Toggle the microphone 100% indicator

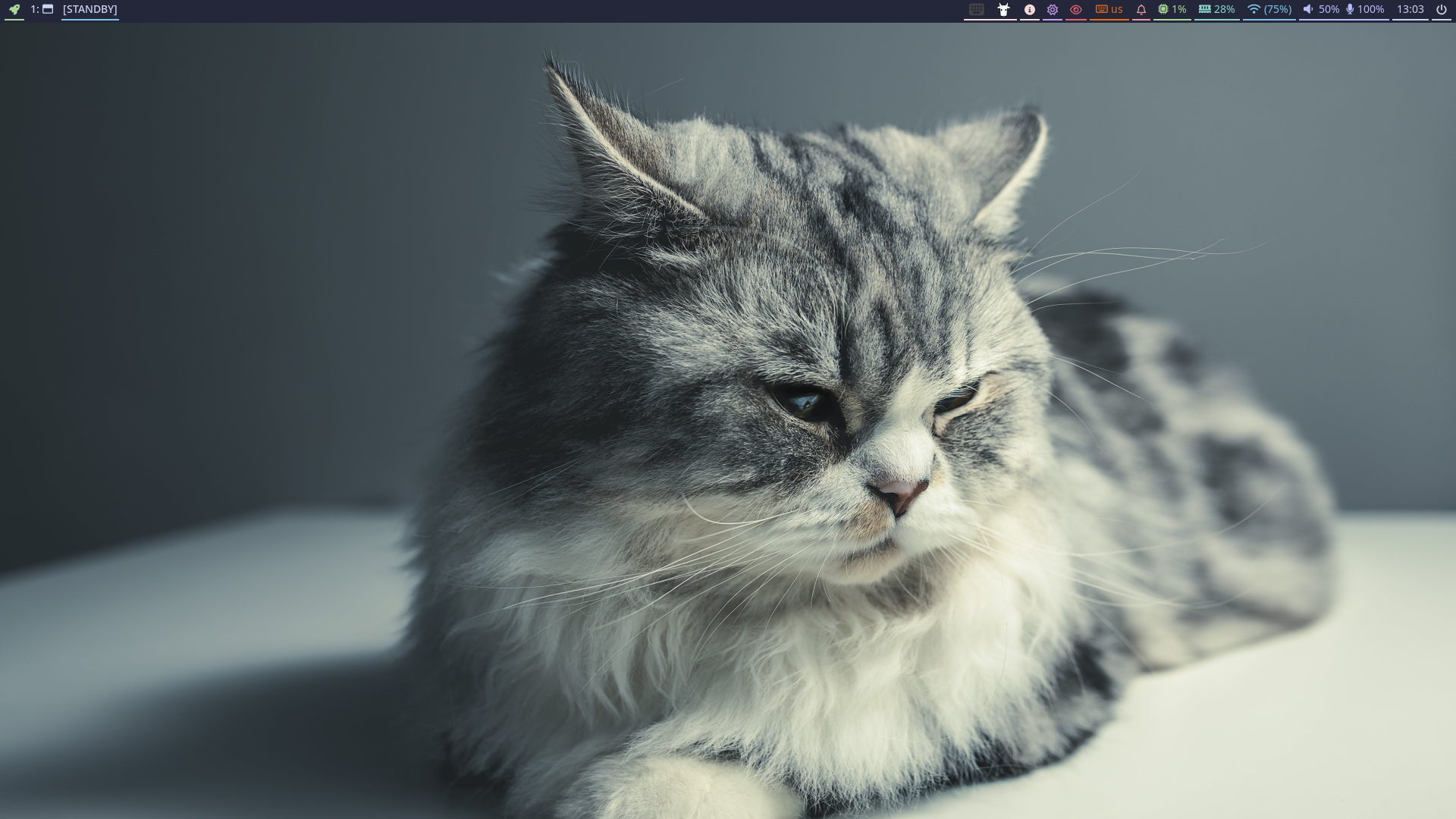[x=1365, y=10]
